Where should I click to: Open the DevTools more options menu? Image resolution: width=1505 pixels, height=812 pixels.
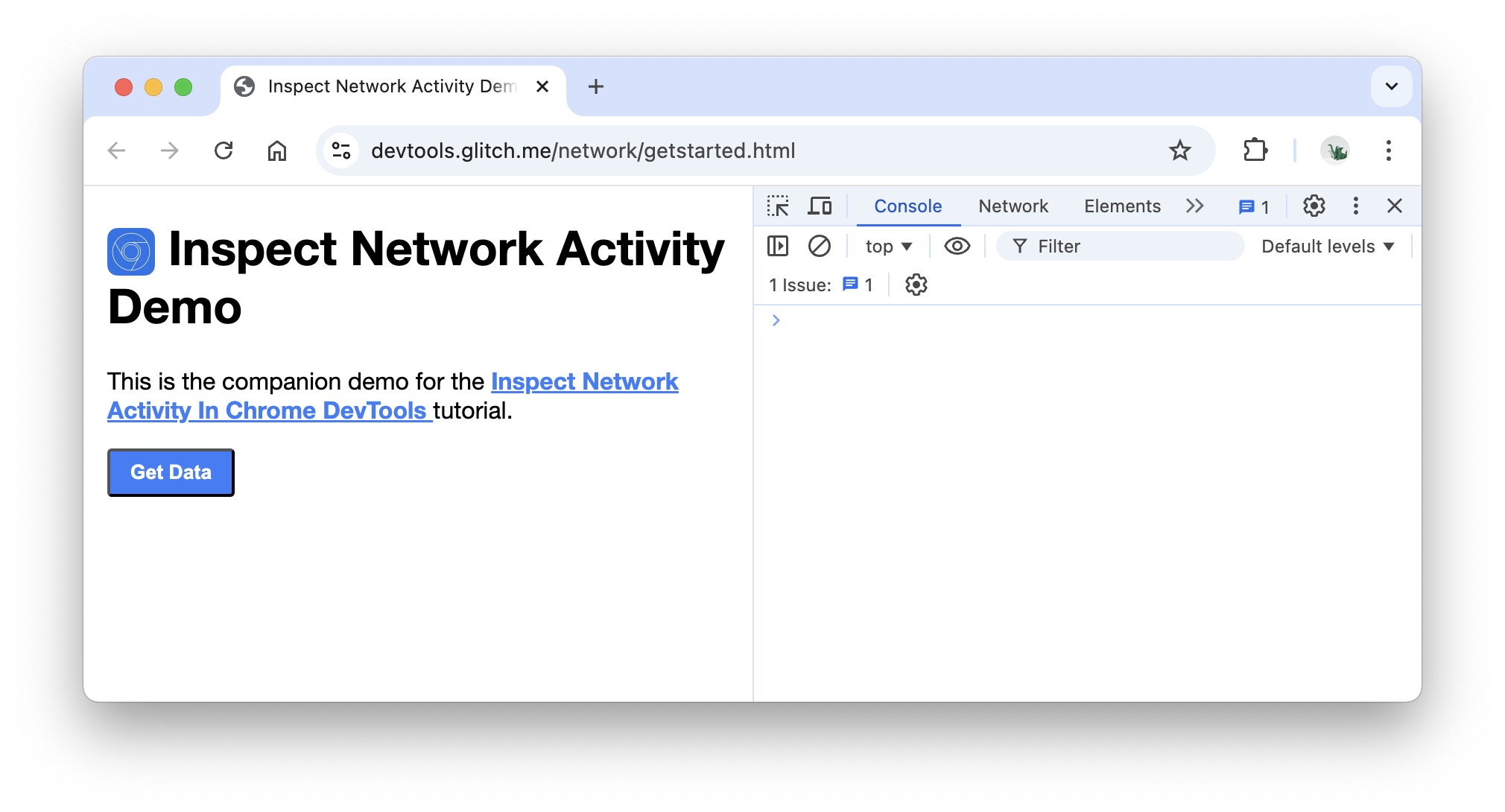(1355, 206)
